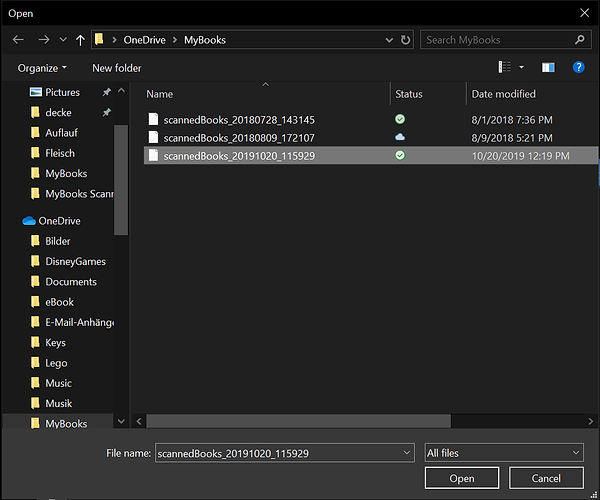Click the horizontal scrollbar right arrow
Screen dimensions: 600x500
coord(590,421)
